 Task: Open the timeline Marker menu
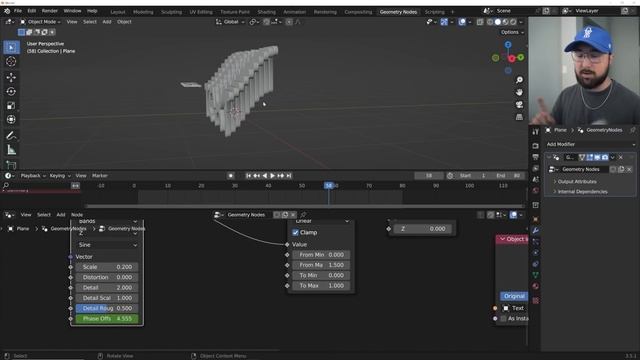coord(100,176)
